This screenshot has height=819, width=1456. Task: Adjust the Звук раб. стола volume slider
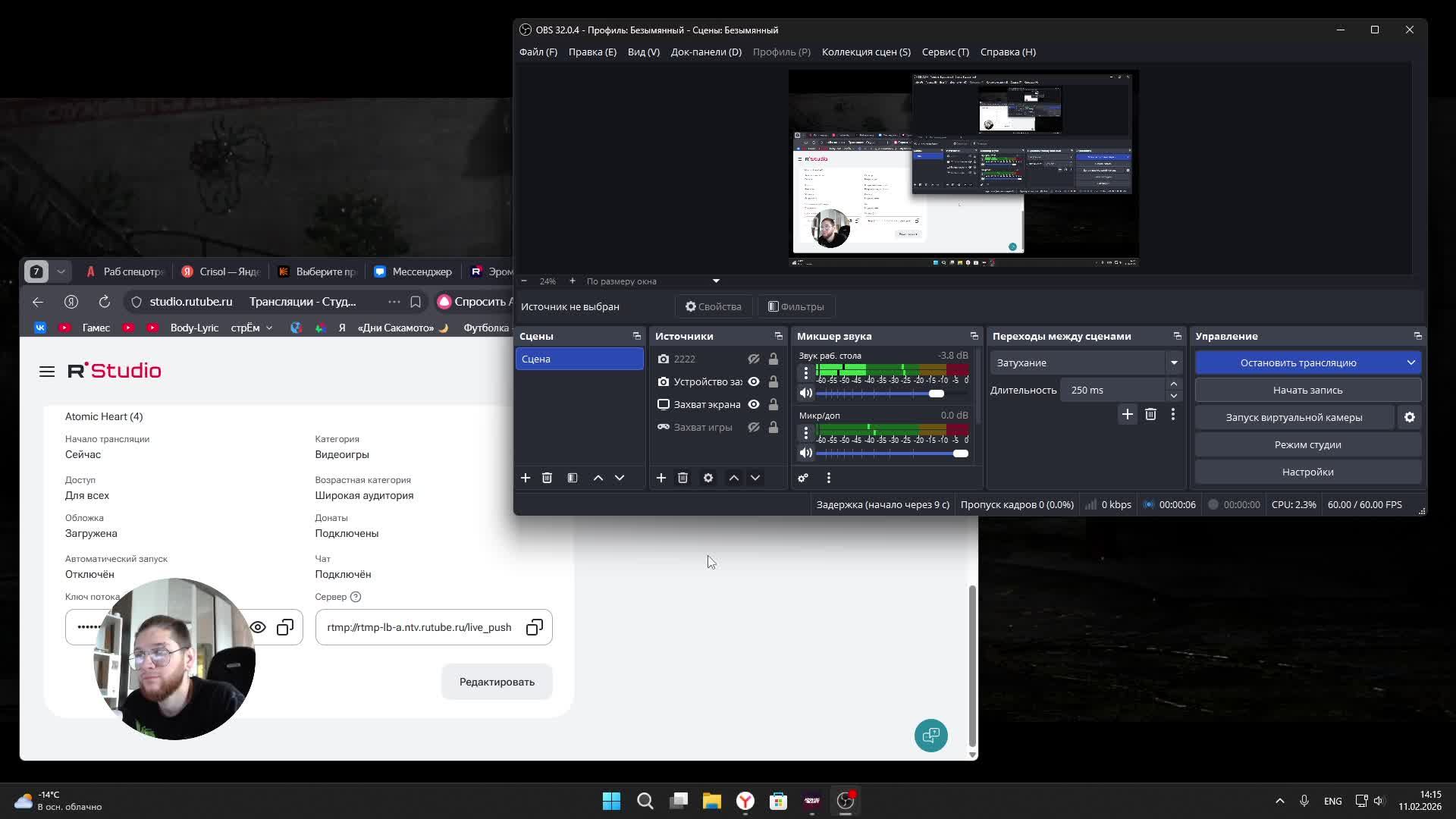[936, 394]
